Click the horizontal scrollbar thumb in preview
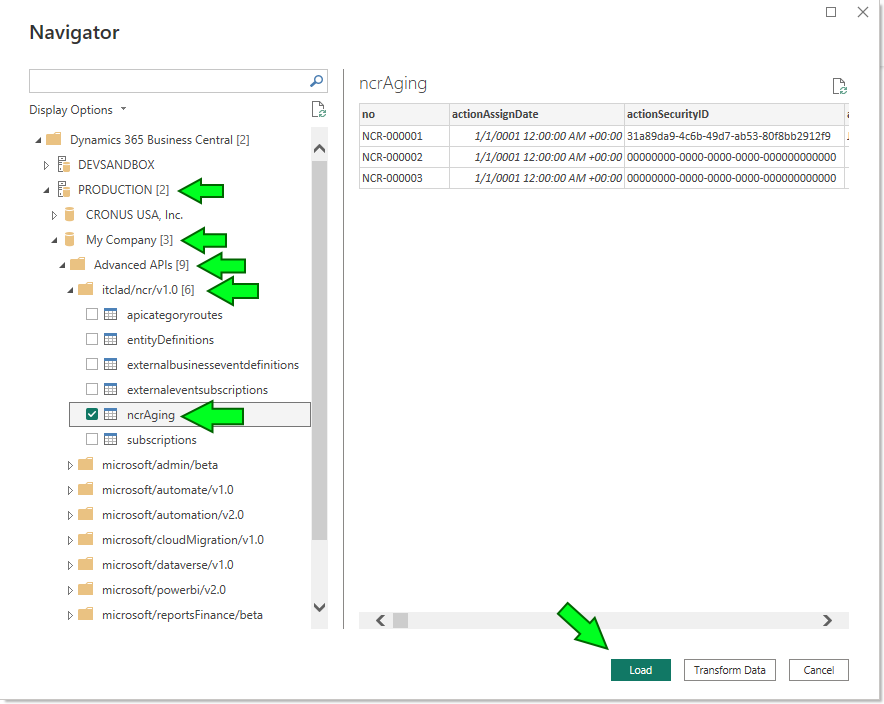The width and height of the screenshot is (884, 704). pos(400,621)
